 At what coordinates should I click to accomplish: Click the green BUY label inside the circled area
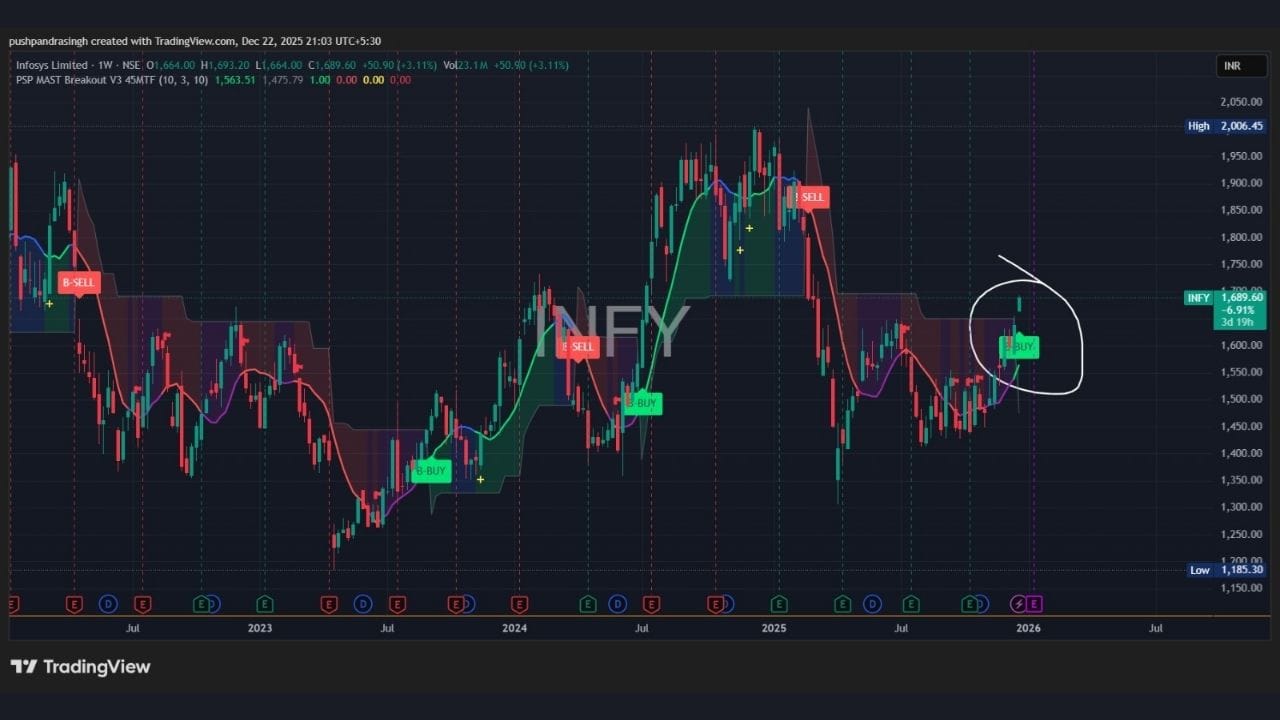1021,346
